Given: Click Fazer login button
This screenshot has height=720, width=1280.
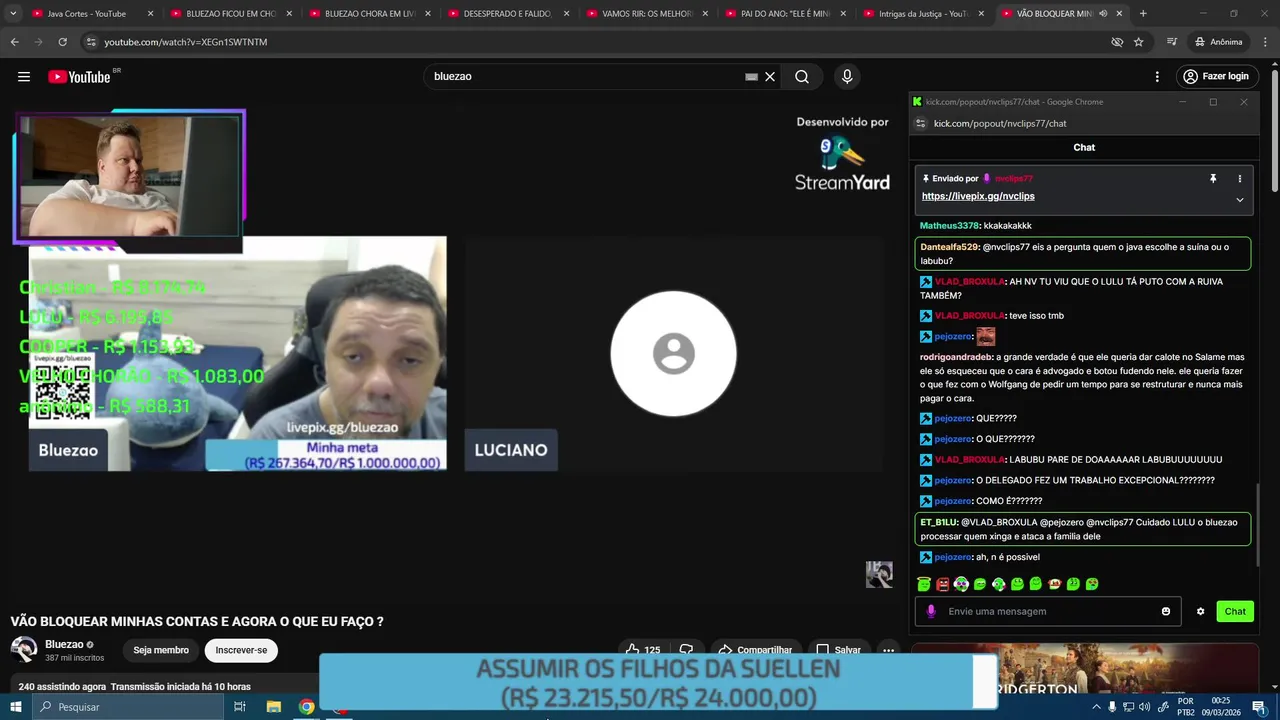Looking at the screenshot, I should click(1215, 77).
